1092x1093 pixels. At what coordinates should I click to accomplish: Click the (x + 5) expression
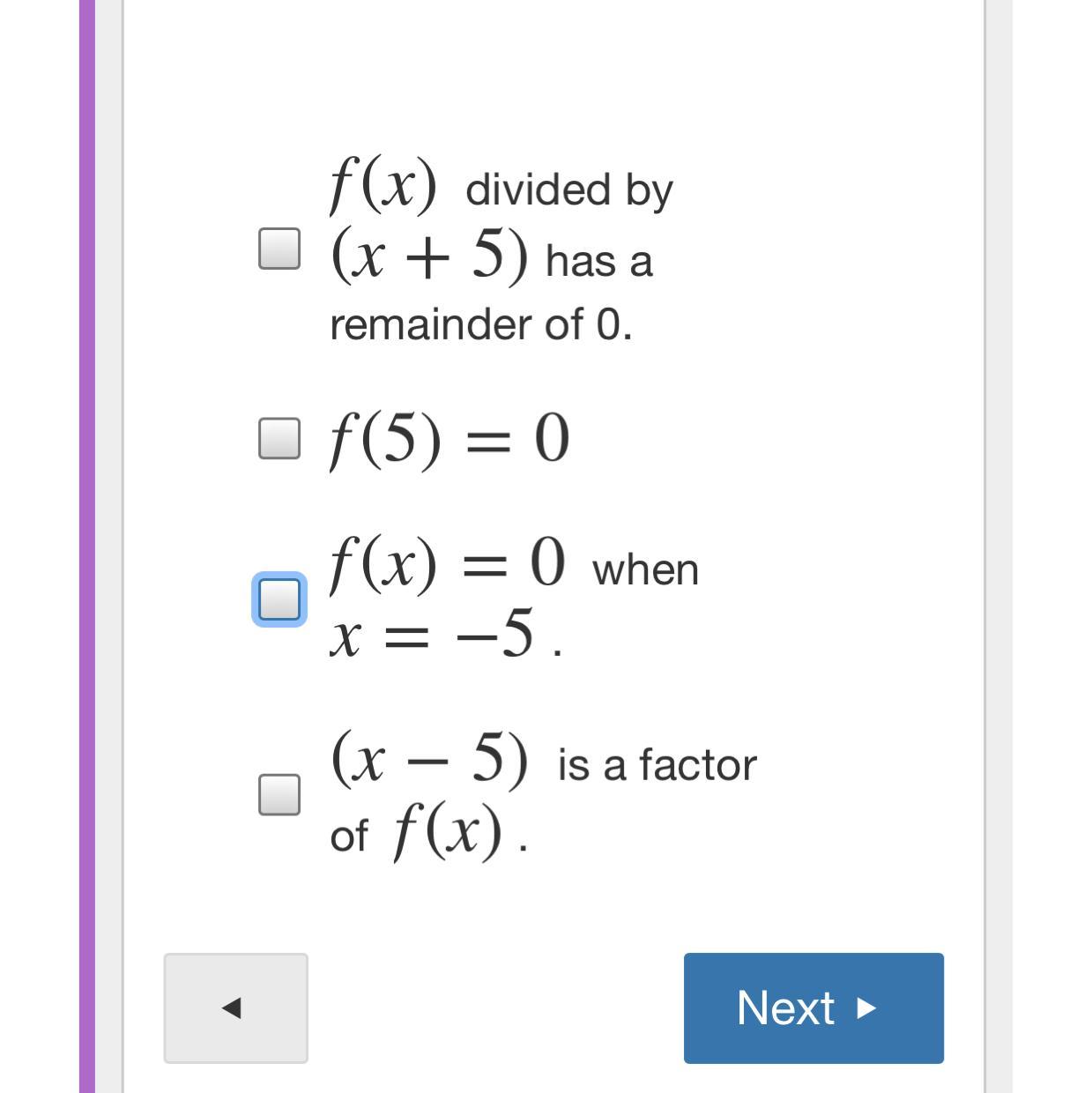click(429, 255)
